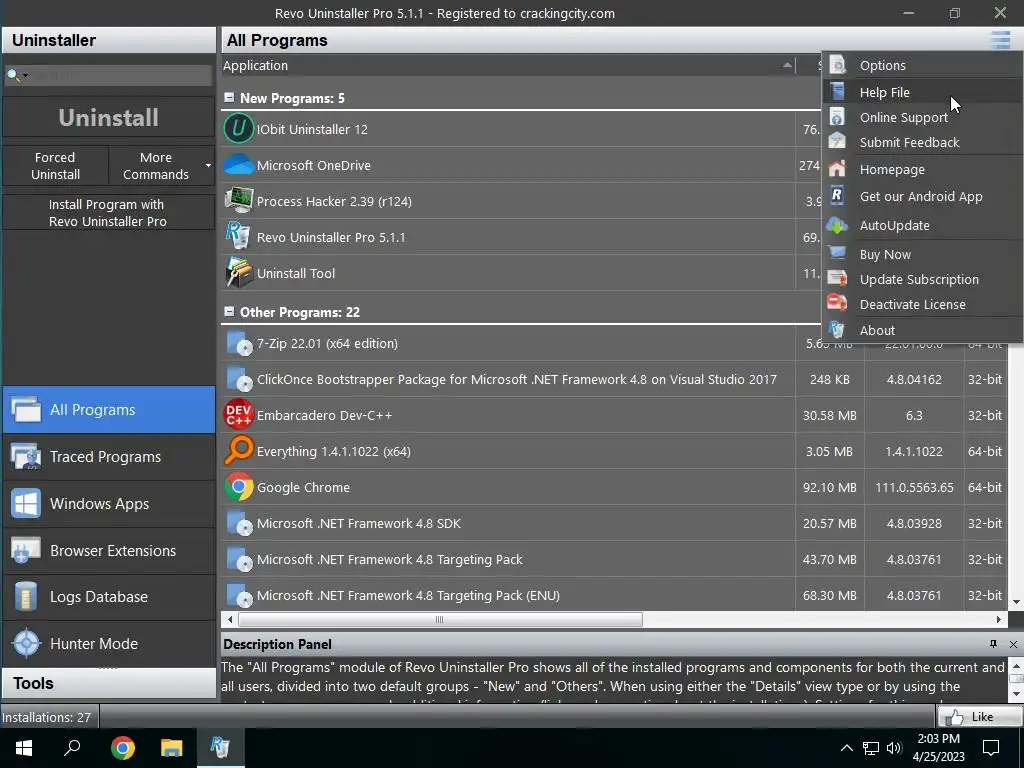Open the About menu entry
1024x768 pixels.
922,330
